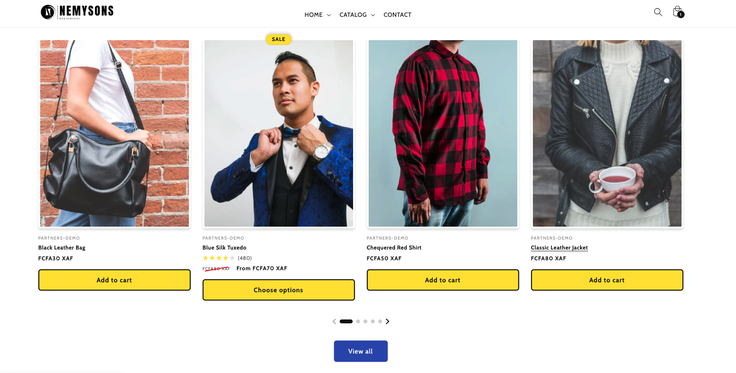This screenshot has height=373, width=736.
Task: Select the last carousel page dot
Action: pos(380,321)
